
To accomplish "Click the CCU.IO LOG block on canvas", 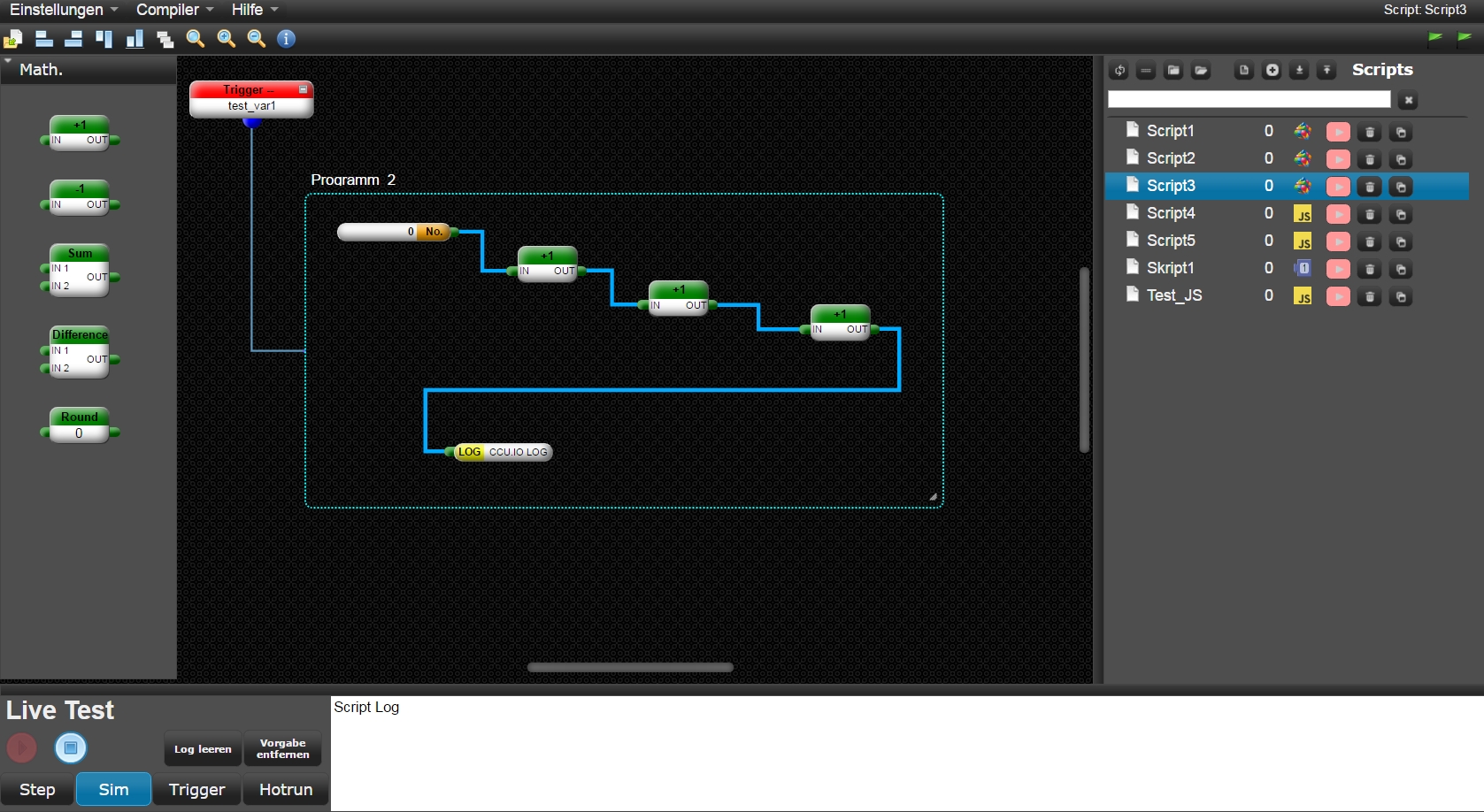I will 503,452.
